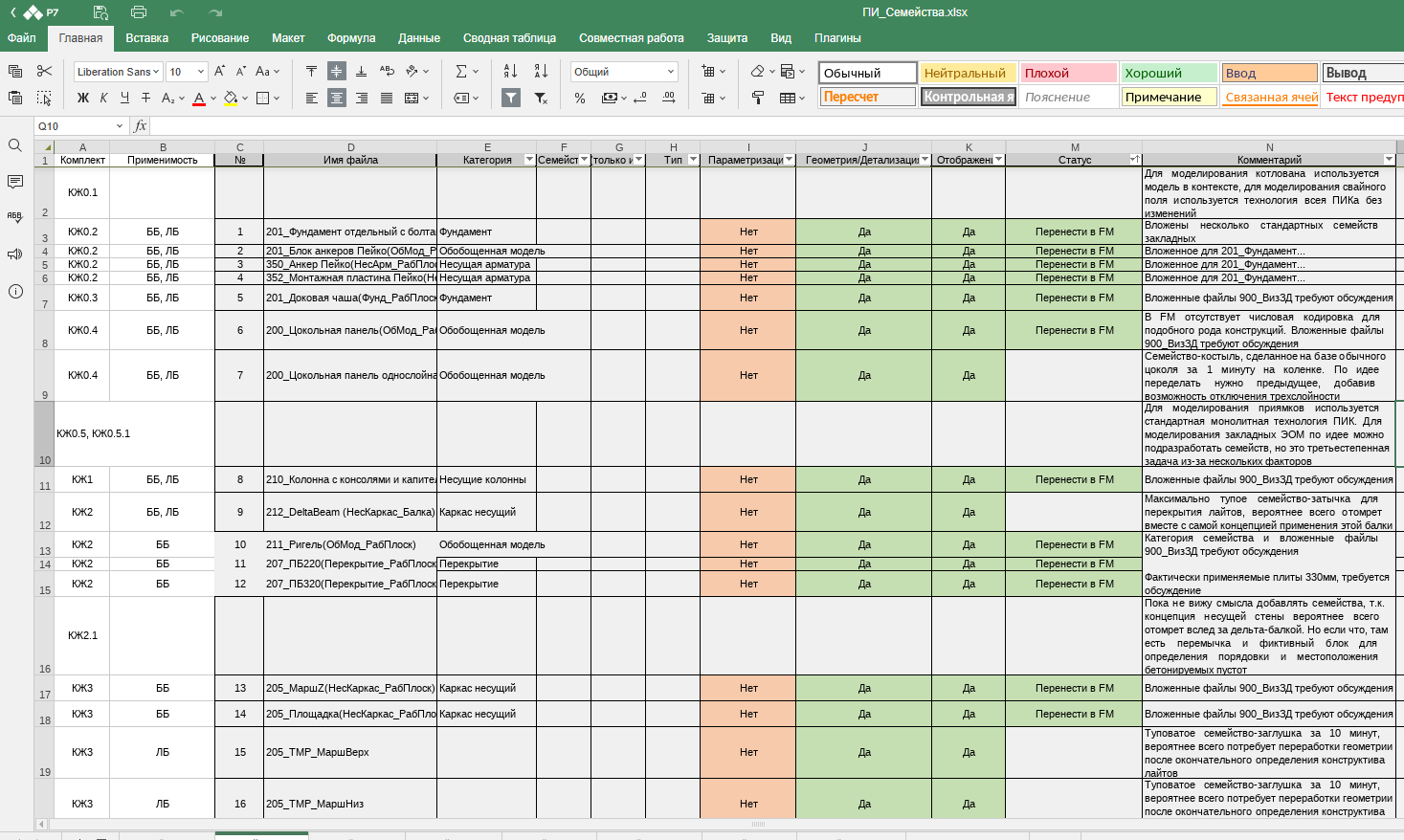Redo the last action

215,12
